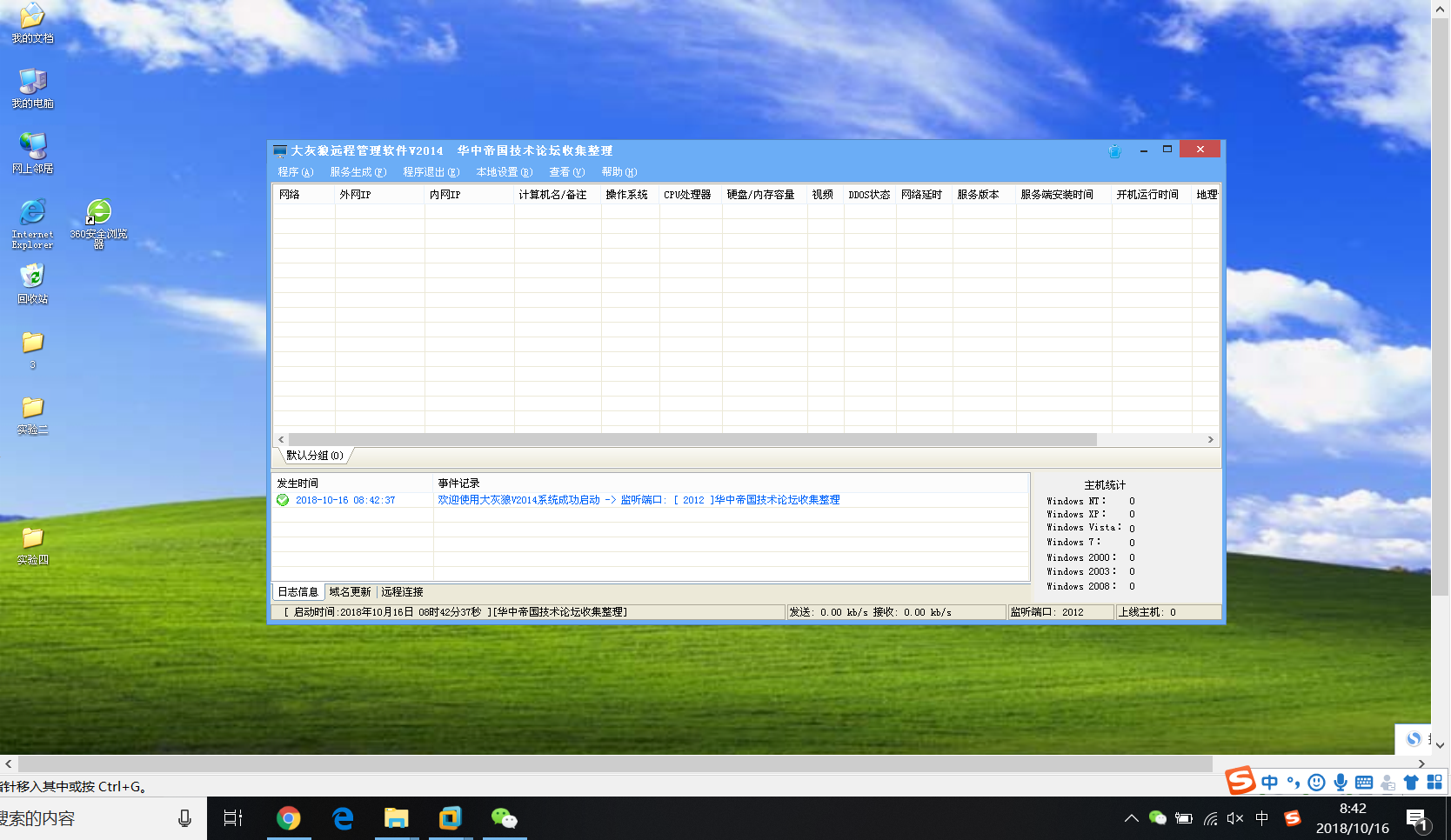Click the DDOS状态 column header
The height and width of the screenshot is (840, 1451).
click(870, 195)
